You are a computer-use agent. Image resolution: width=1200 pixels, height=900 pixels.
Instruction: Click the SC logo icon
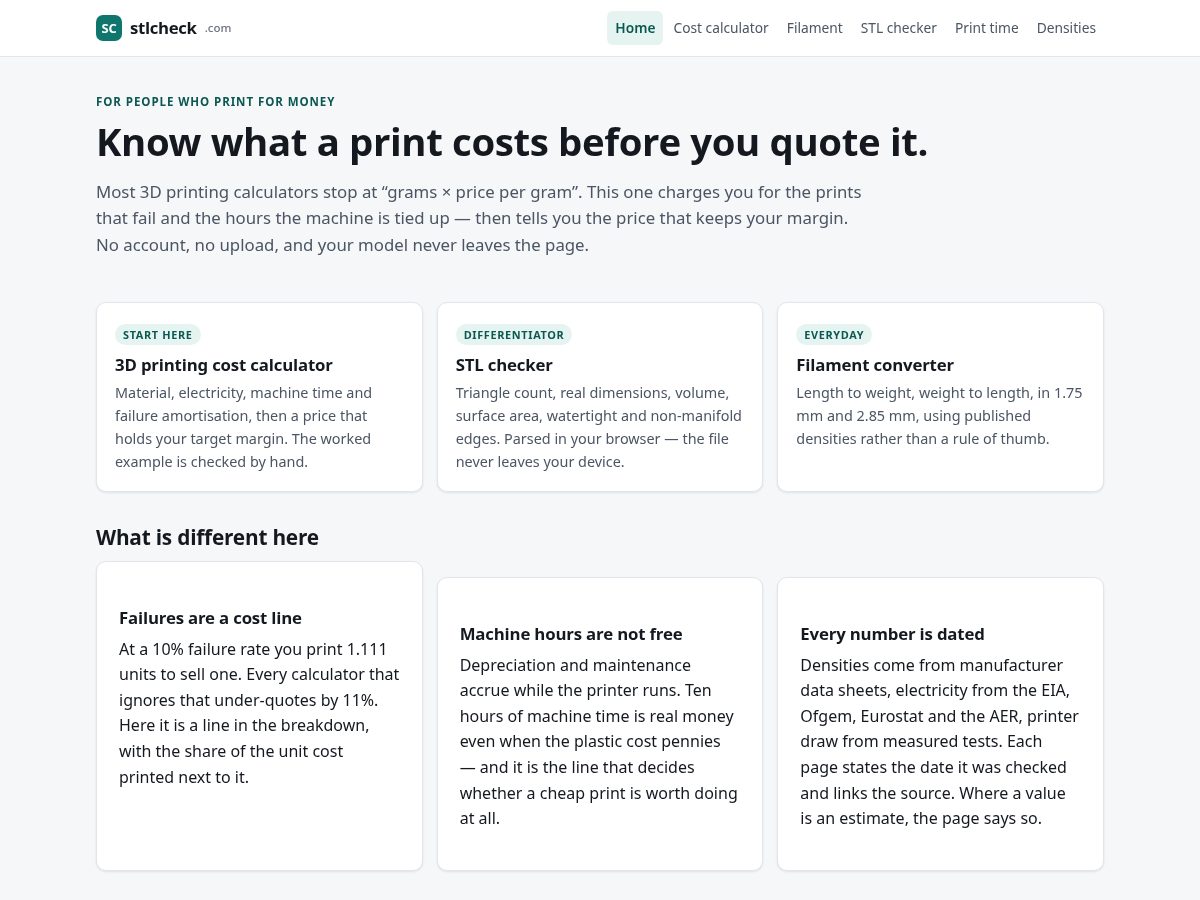(x=109, y=28)
